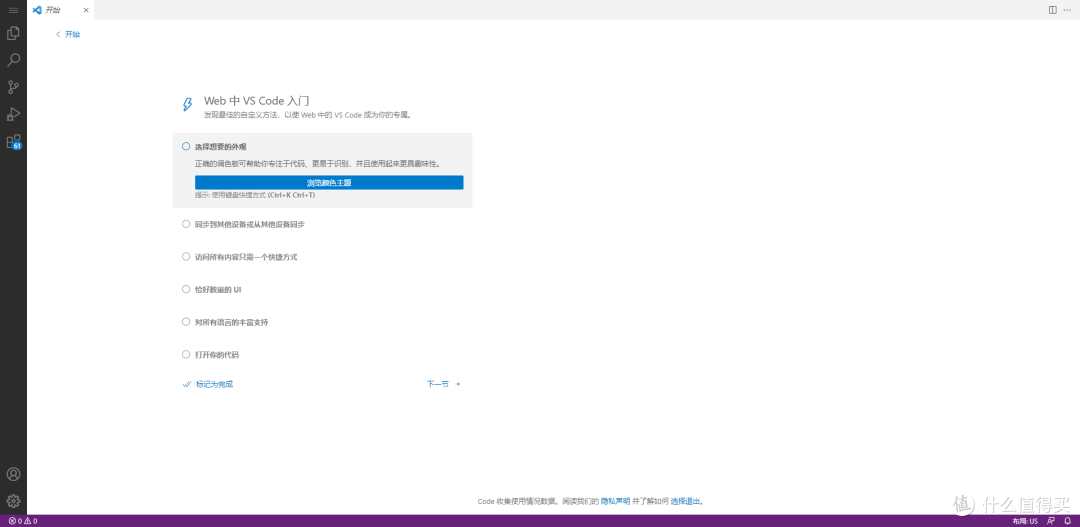The image size is (1080, 527).
Task: Go to 下一节 next section
Action: click(x=444, y=384)
